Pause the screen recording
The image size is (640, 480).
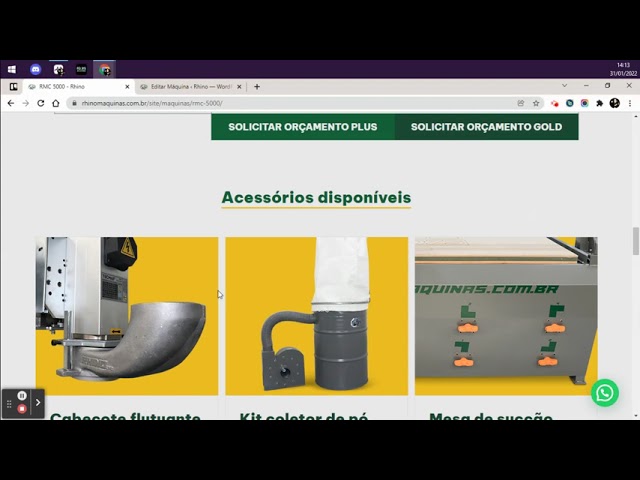pos(22,396)
